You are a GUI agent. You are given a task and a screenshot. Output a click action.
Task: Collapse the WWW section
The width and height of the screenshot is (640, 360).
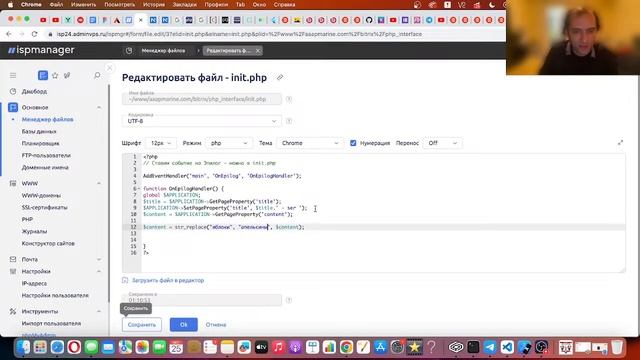pos(99,183)
